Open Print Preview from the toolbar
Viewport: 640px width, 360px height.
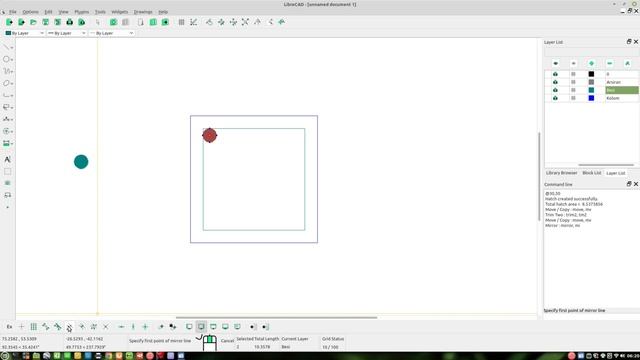pyautogui.click(x=82, y=22)
